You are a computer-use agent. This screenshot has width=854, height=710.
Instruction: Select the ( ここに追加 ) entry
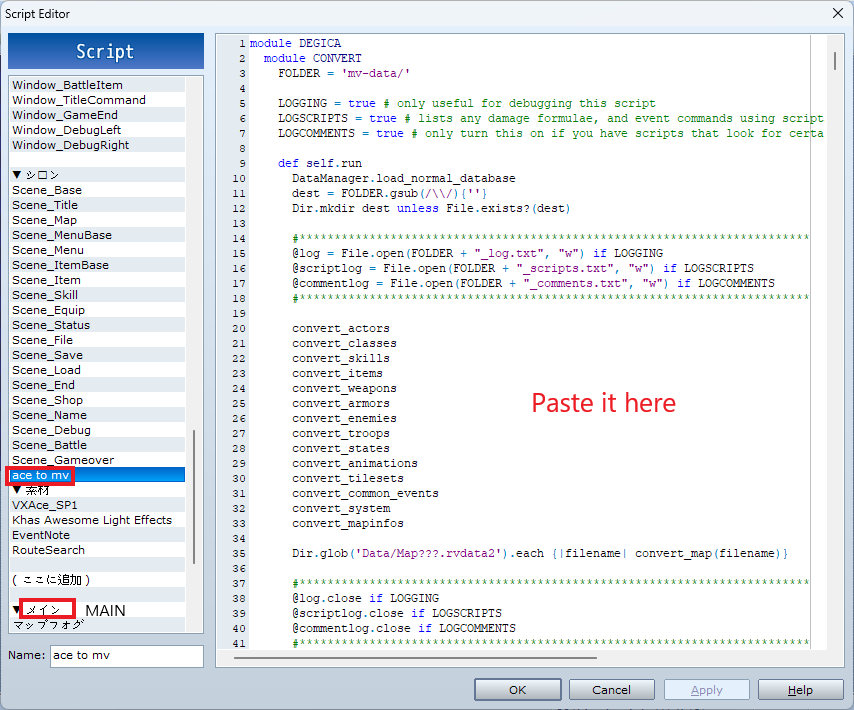[97, 580]
